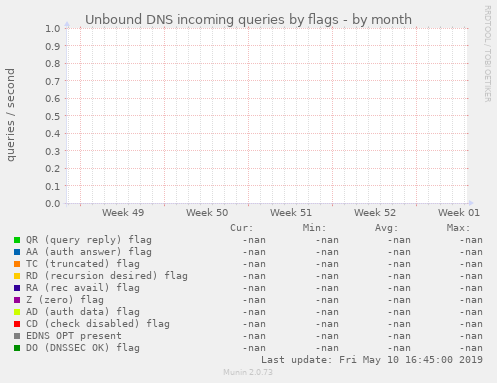Click the 'Week 50' axis label
The image size is (497, 383).
[207, 213]
